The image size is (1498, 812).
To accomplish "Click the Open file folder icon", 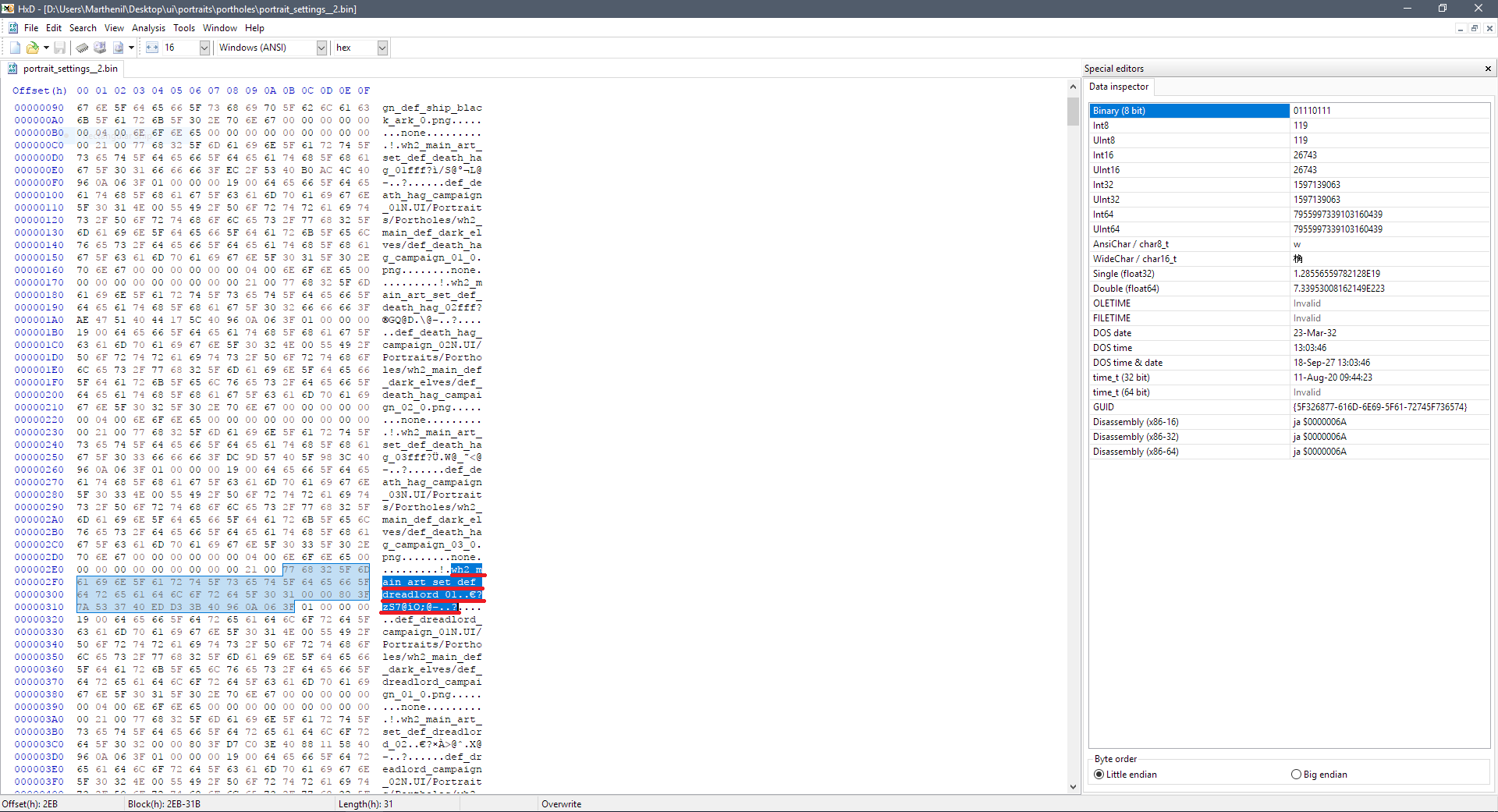I will click(x=32, y=48).
